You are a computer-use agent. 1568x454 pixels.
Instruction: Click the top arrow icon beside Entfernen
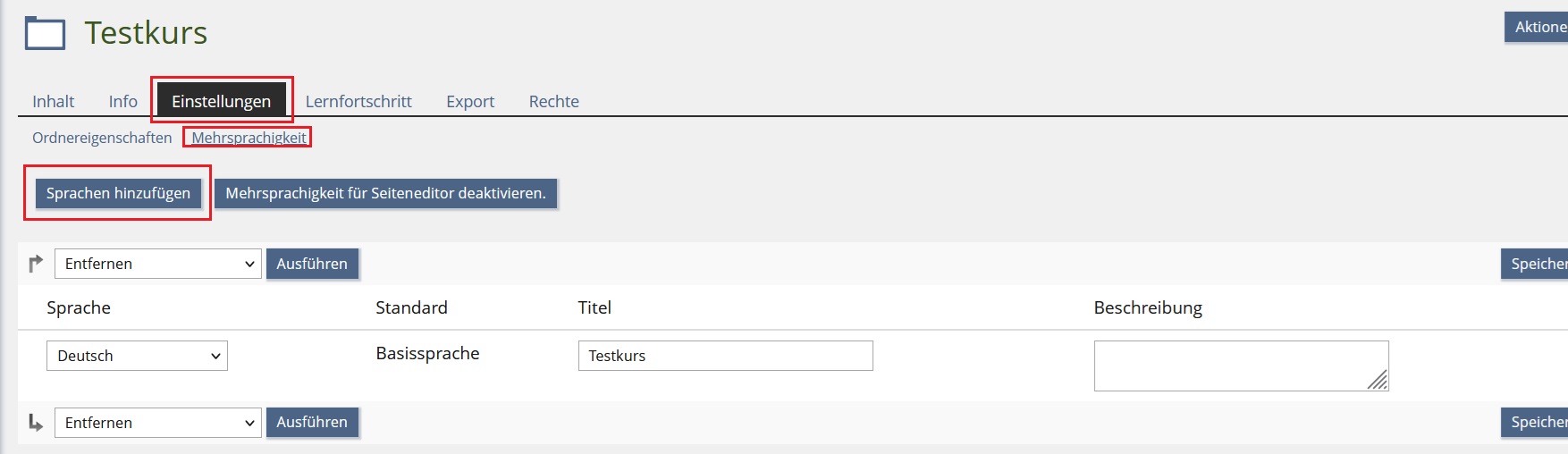point(36,264)
